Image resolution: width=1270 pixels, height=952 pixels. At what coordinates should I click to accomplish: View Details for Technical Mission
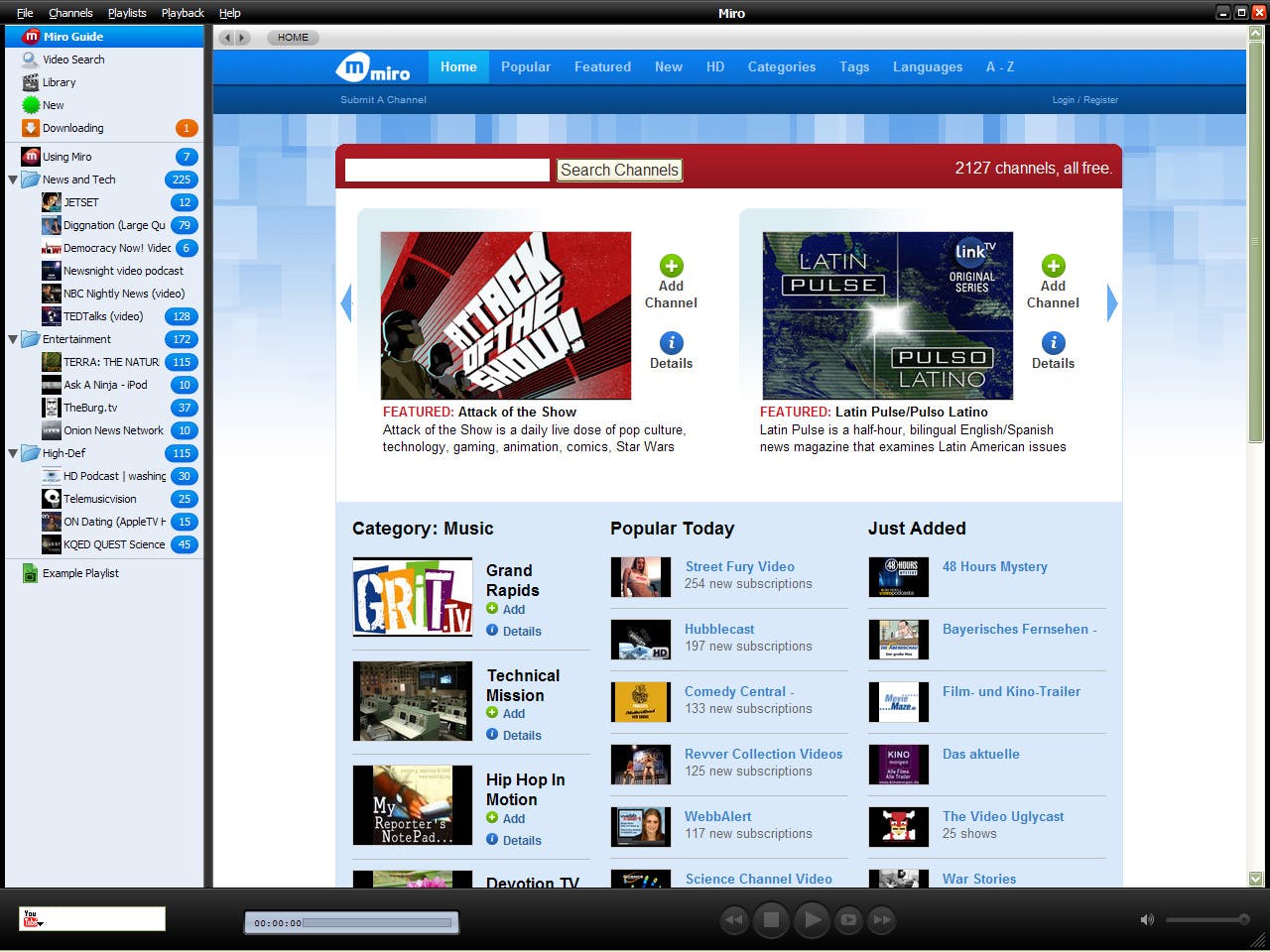coord(514,736)
